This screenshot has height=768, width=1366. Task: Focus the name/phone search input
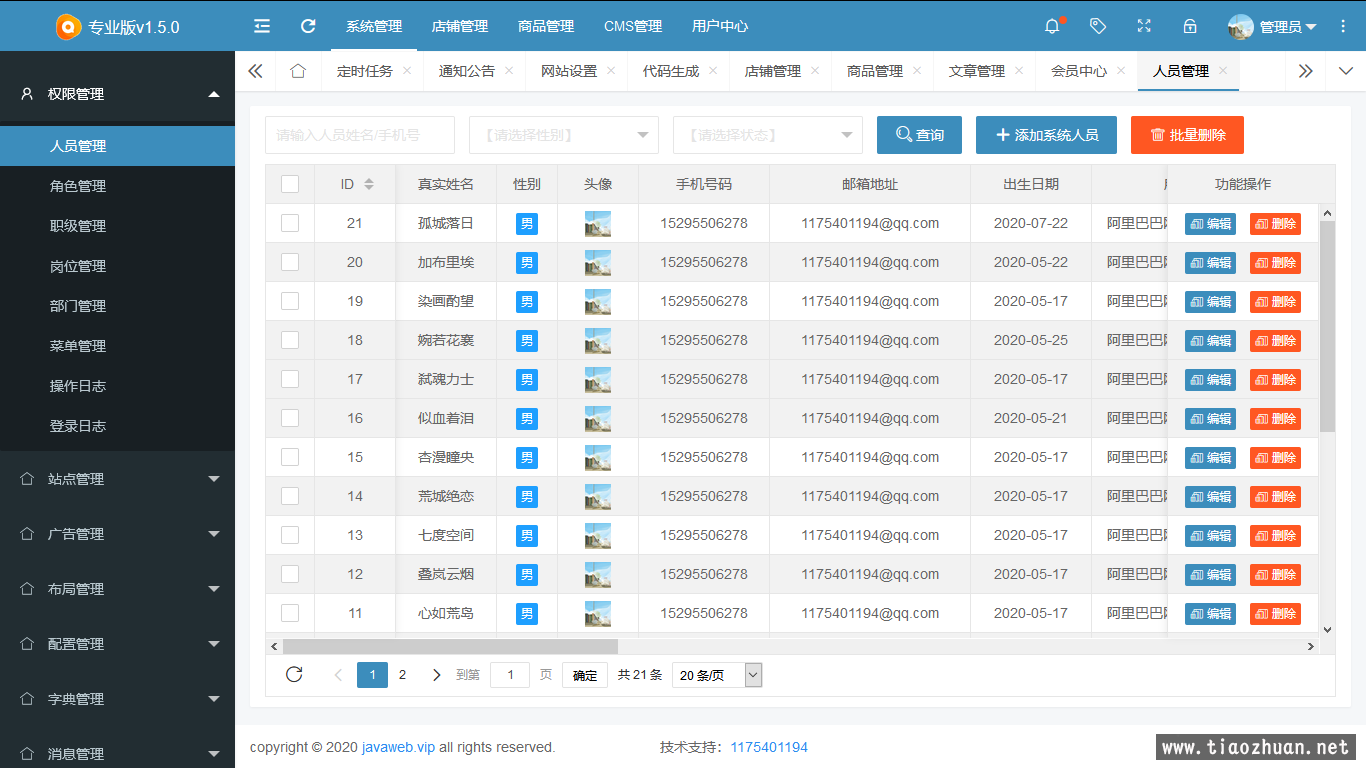tap(360, 135)
